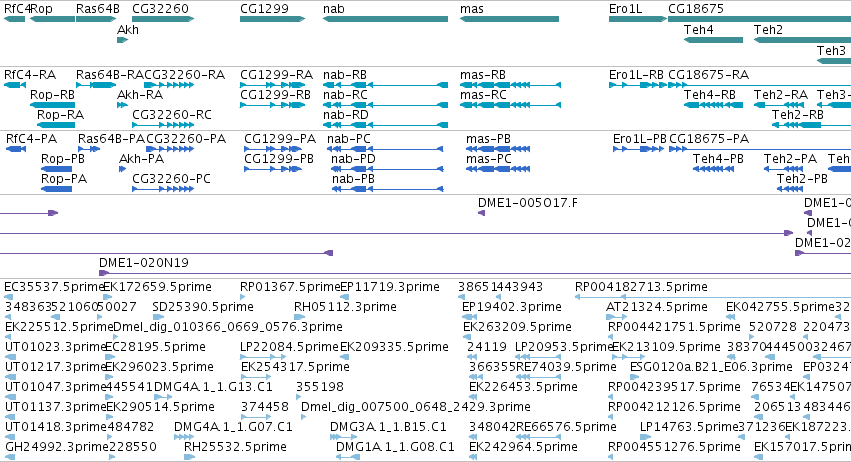The image size is (851, 462).
Task: Click EST label DMG1A.1_1.G08.C1
Action: [395, 447]
